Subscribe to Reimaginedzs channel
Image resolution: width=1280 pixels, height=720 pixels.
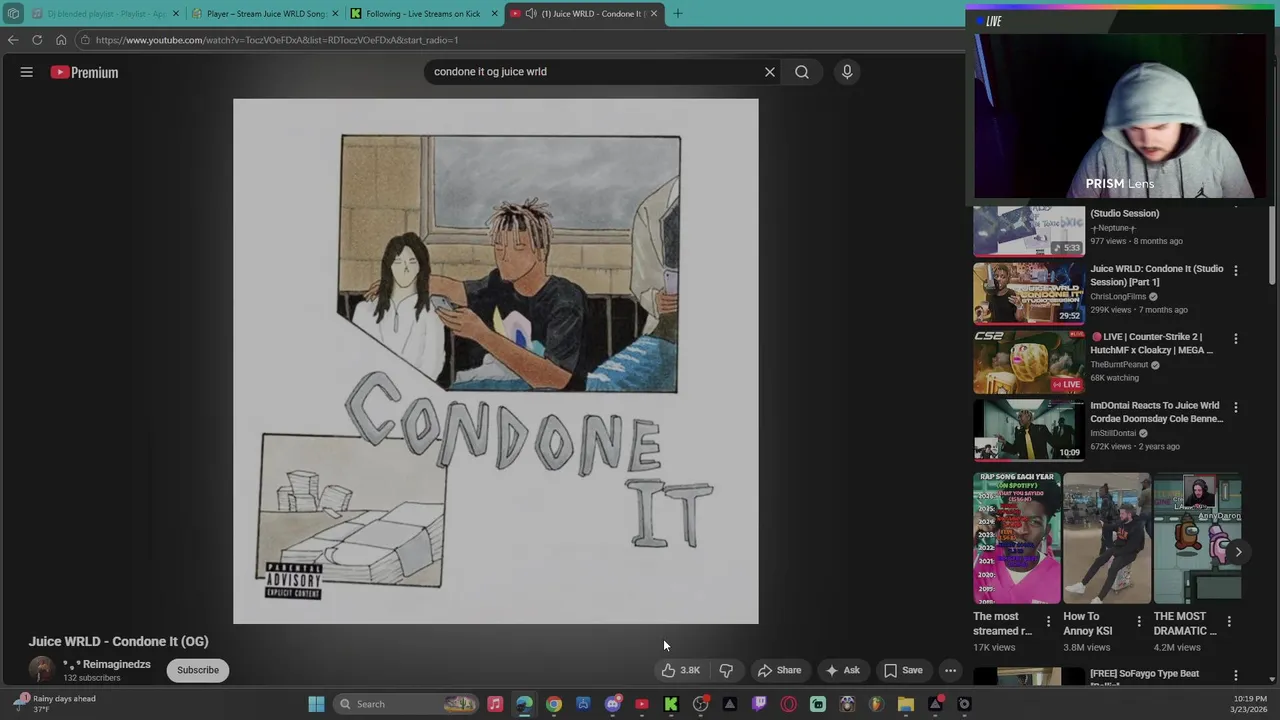coord(198,670)
